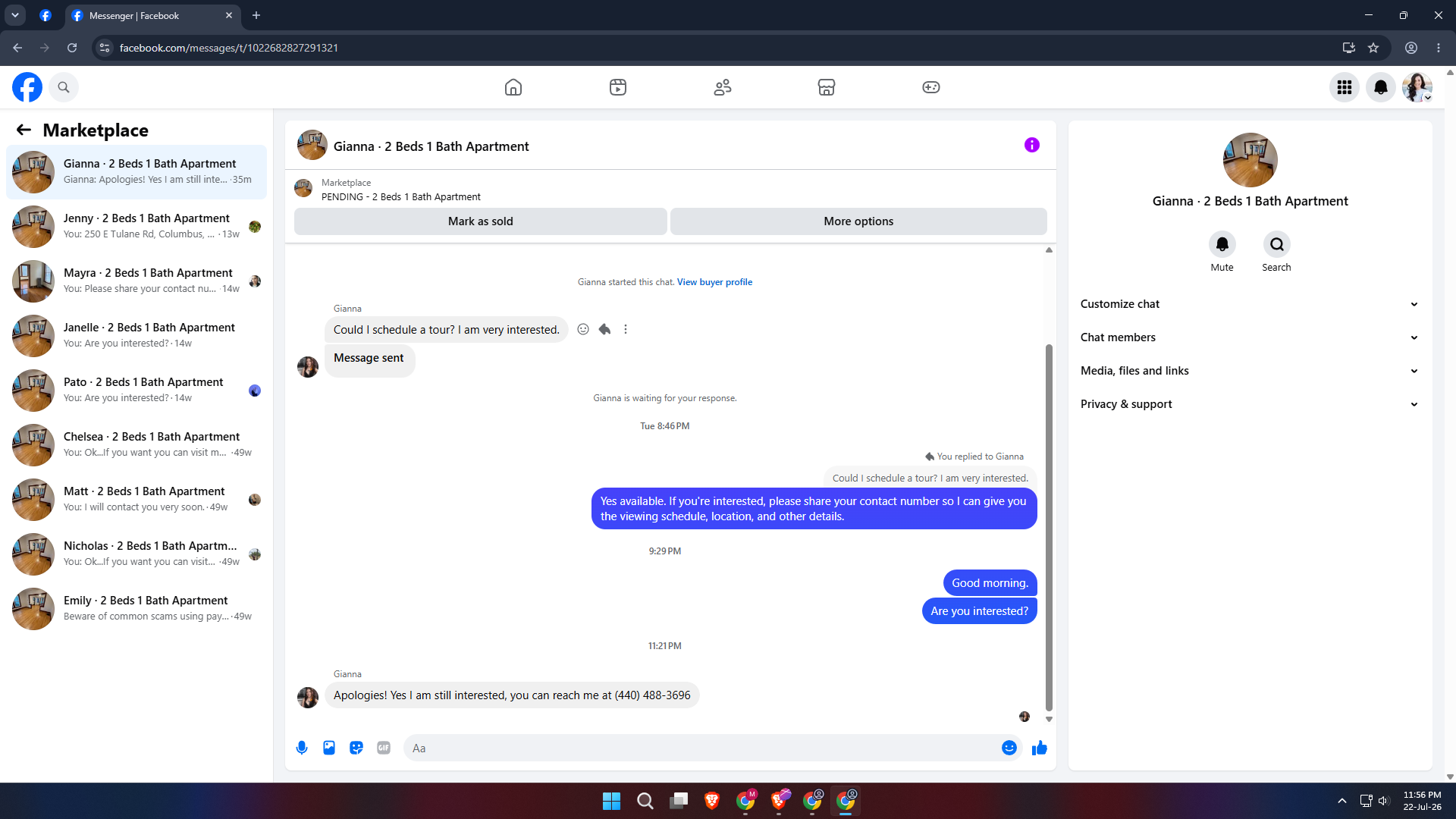
Task: Open the account profile picture menu
Action: point(1417,87)
